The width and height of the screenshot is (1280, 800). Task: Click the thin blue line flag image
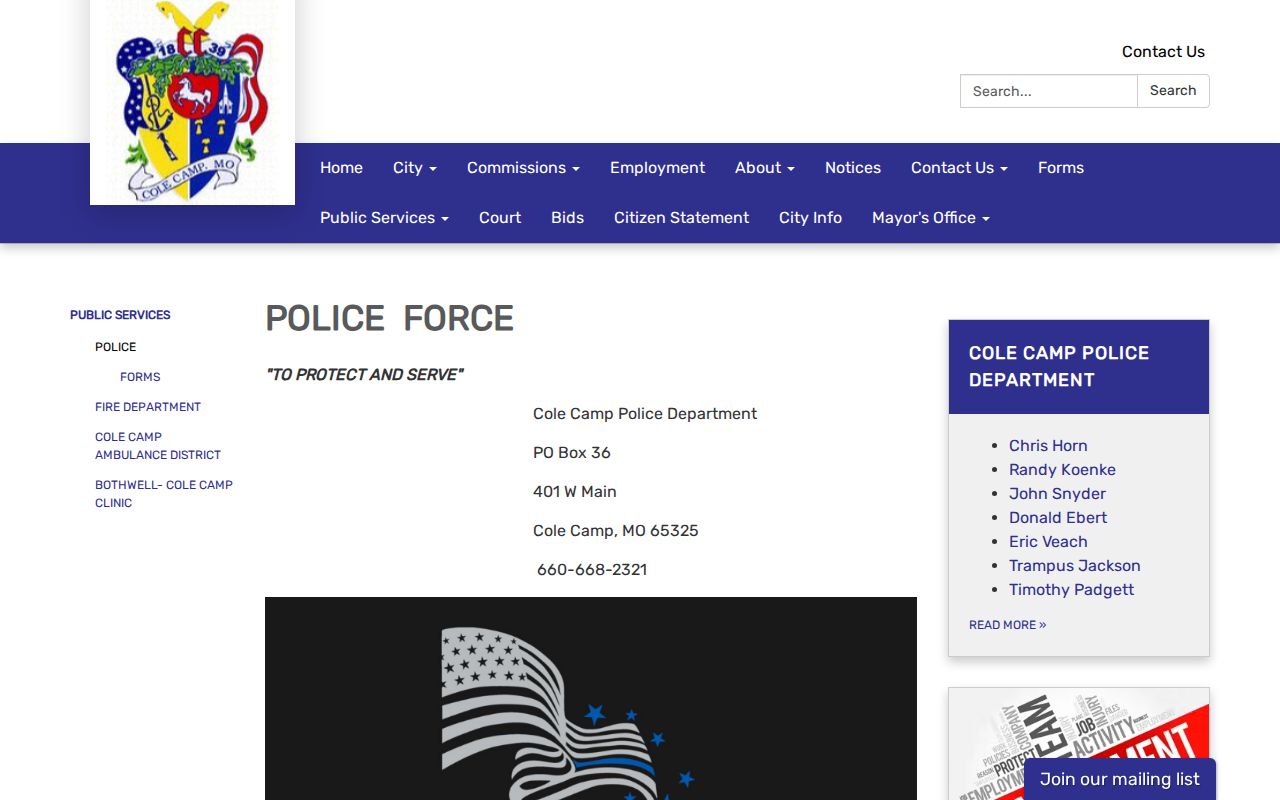[x=591, y=698]
